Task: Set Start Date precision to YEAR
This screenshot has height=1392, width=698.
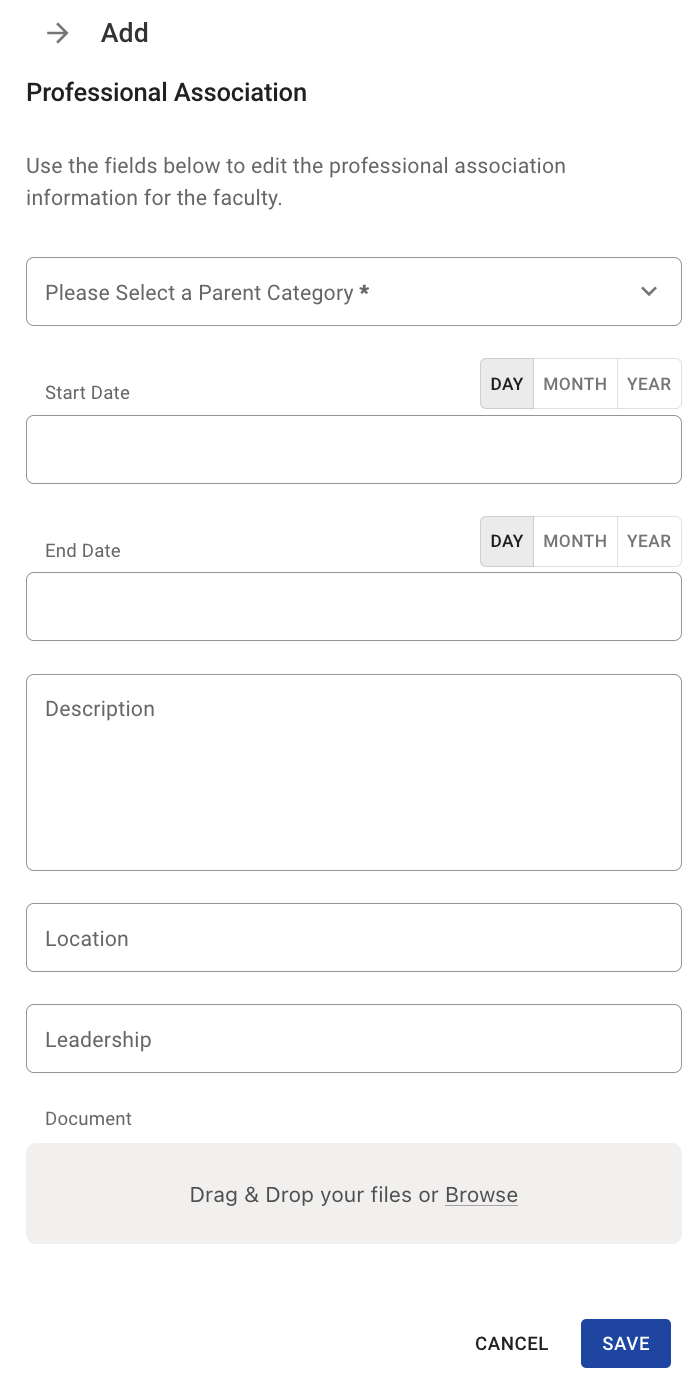Action: (649, 384)
